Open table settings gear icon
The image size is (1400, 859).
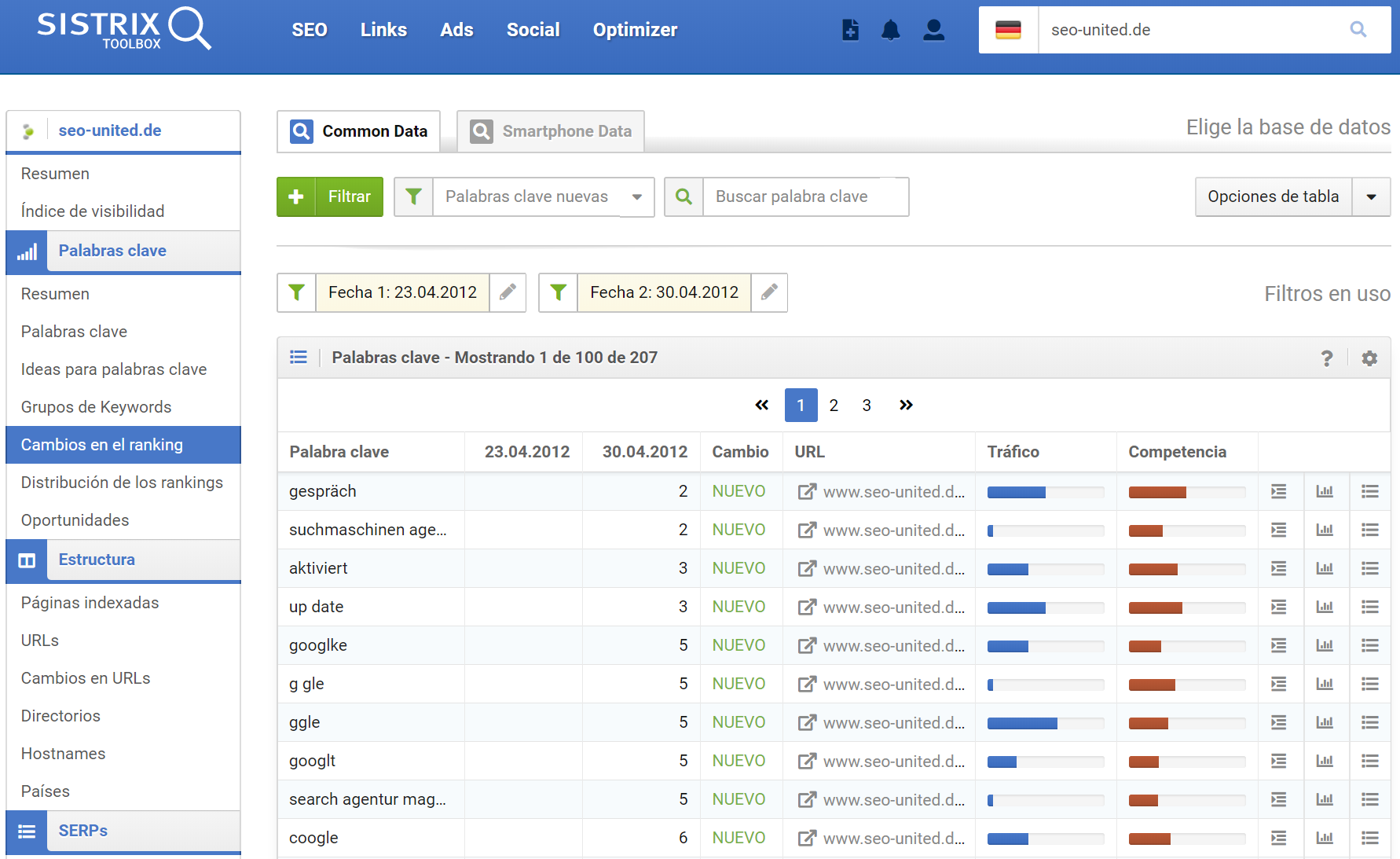[x=1369, y=358]
